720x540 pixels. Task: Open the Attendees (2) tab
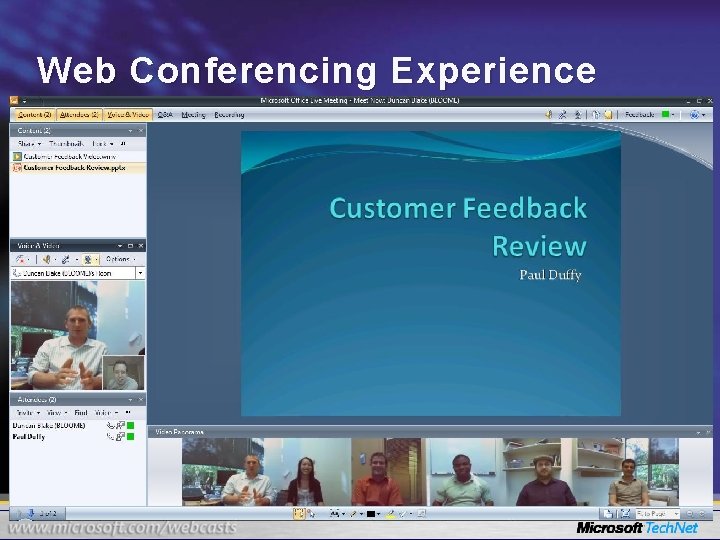pyautogui.click(x=79, y=115)
